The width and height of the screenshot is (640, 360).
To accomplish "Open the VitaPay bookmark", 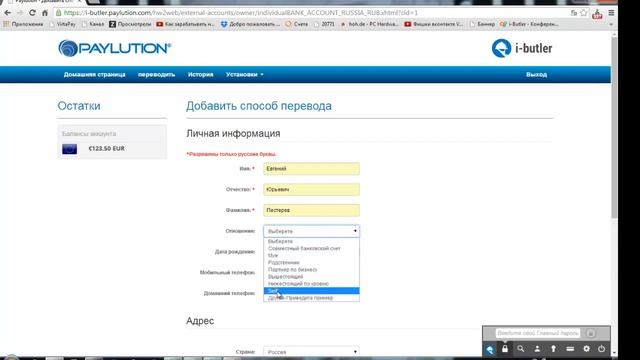I will (x=62, y=24).
